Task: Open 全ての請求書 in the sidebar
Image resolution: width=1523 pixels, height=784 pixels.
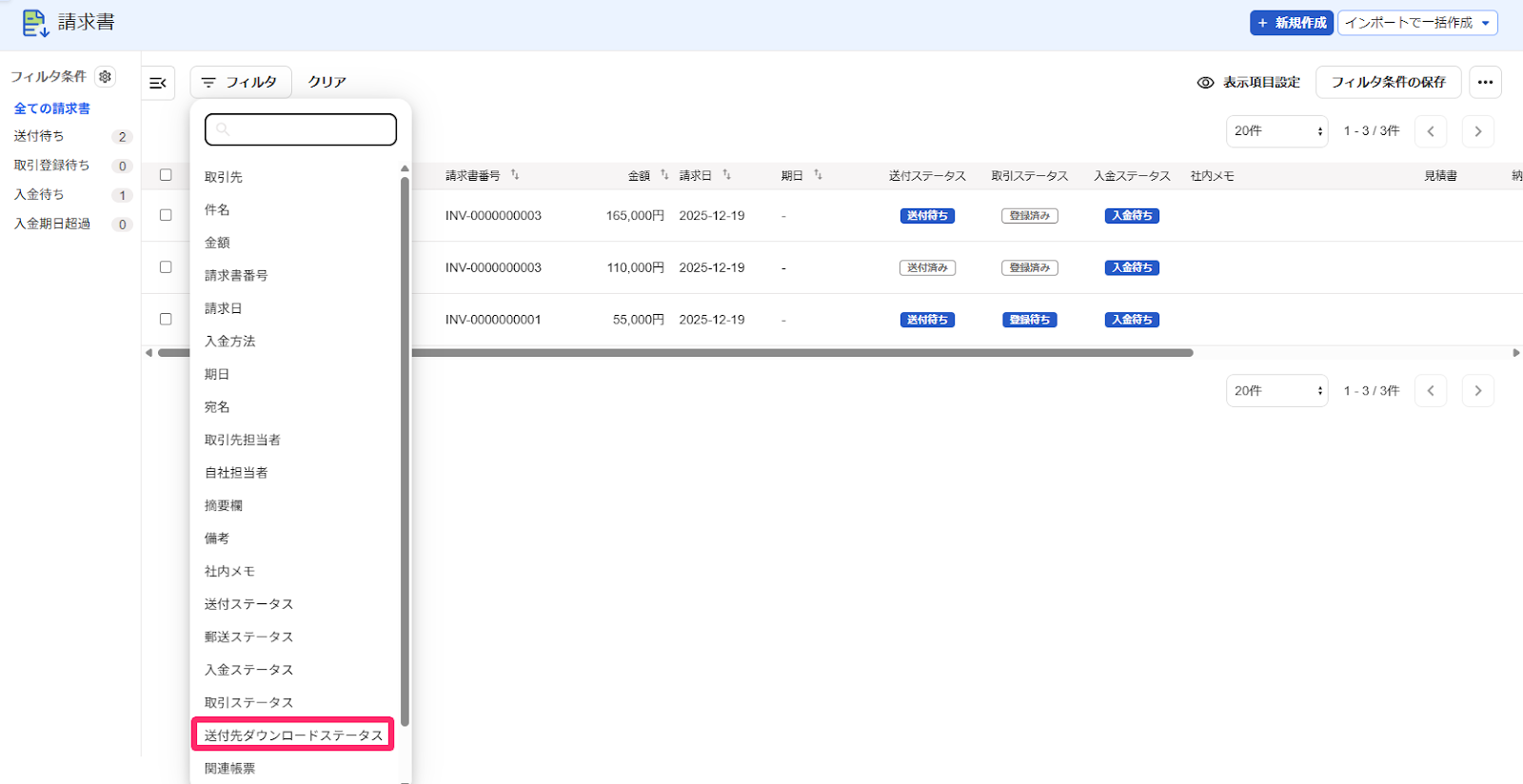Action: pyautogui.click(x=52, y=108)
